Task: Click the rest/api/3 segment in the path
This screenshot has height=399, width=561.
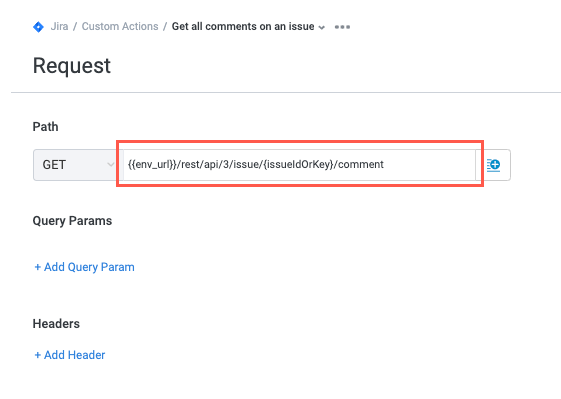Action: coord(205,164)
